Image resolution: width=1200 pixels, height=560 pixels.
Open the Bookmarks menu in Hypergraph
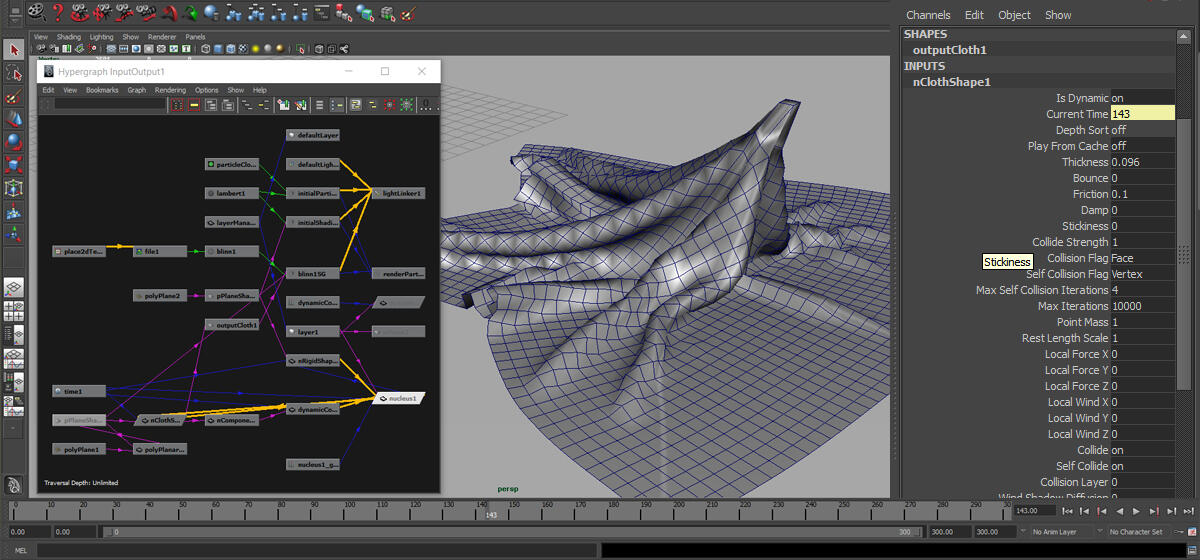tap(102, 90)
